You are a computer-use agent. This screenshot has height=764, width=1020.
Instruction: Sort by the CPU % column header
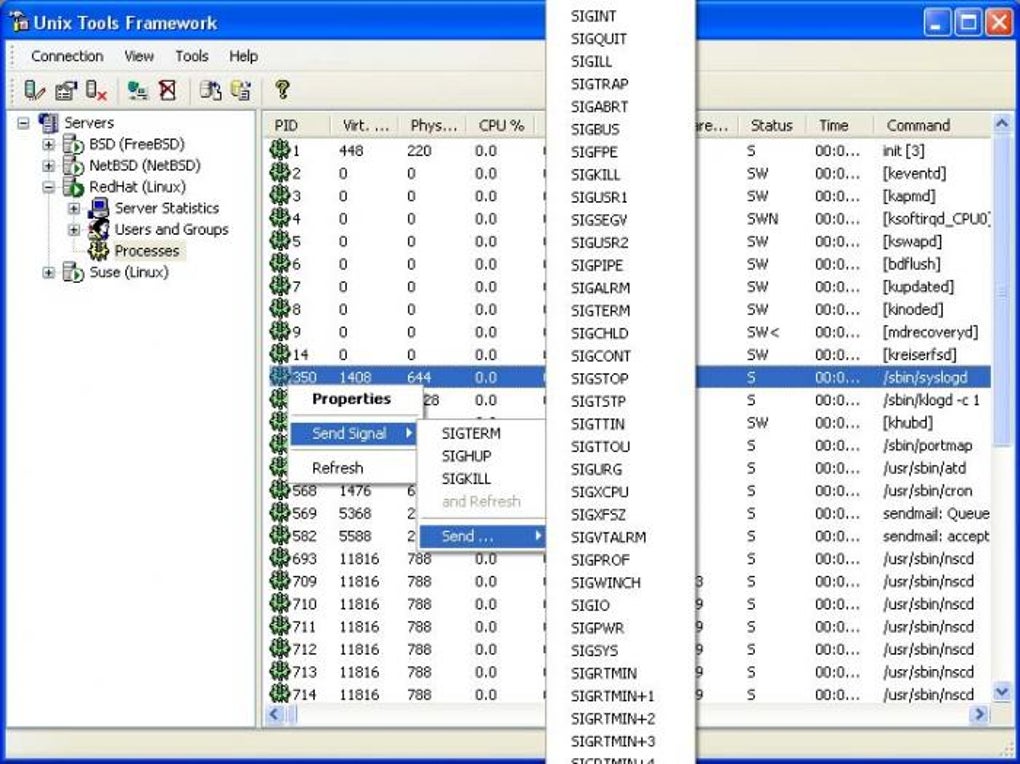(x=502, y=126)
